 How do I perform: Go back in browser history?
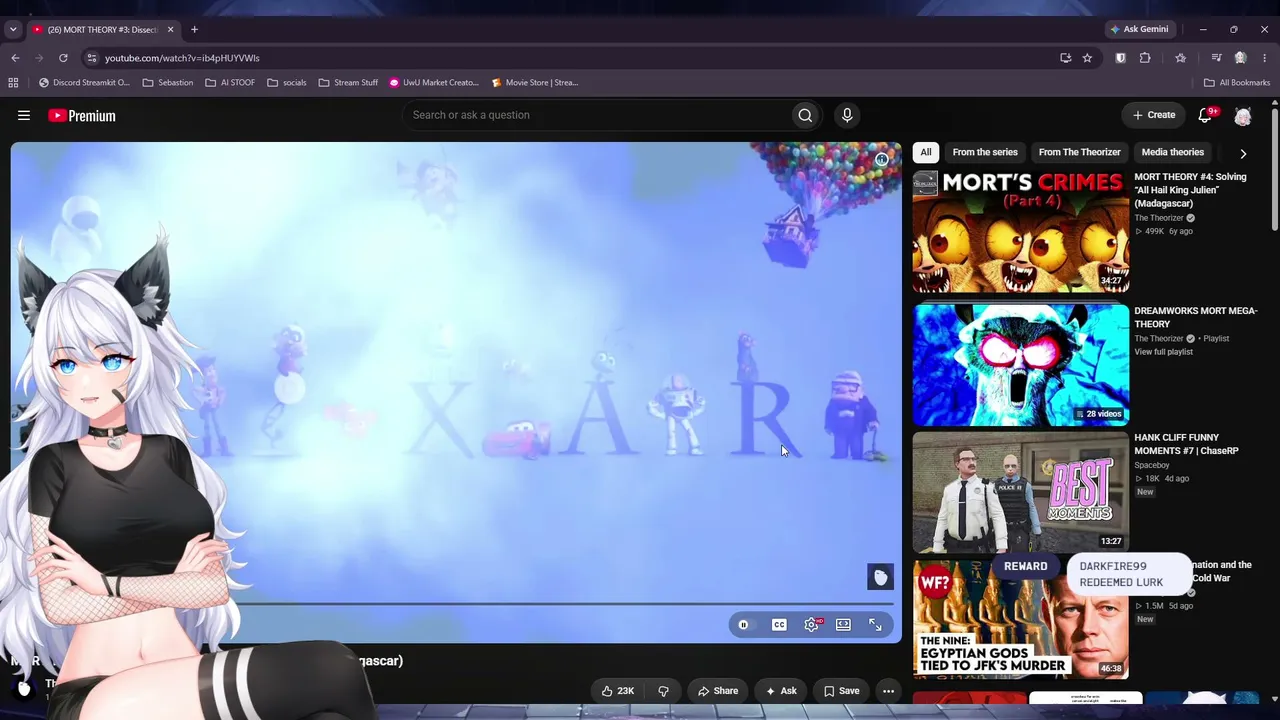pyautogui.click(x=15, y=58)
